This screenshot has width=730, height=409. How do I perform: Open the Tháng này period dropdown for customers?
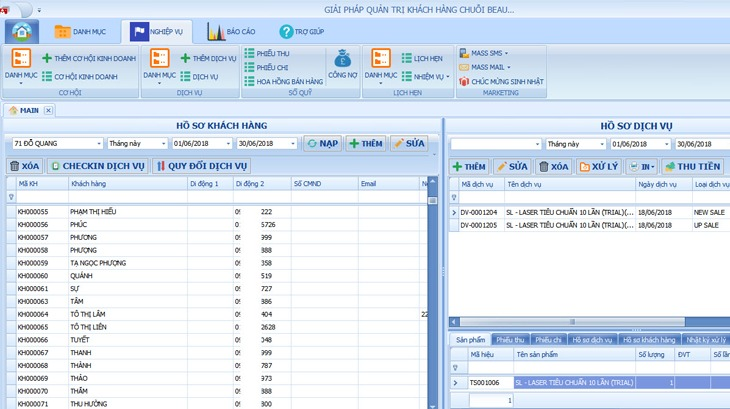tap(164, 144)
